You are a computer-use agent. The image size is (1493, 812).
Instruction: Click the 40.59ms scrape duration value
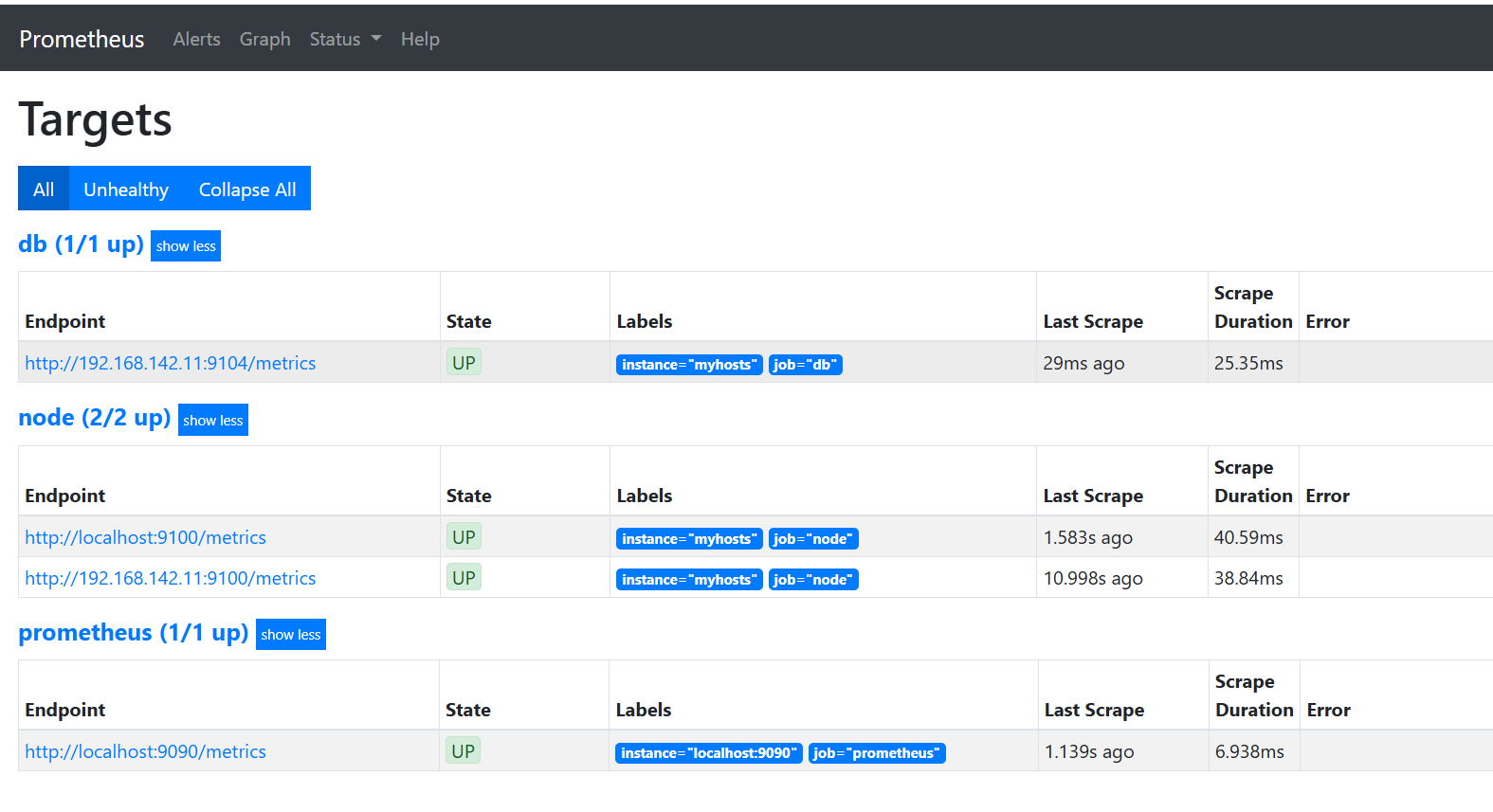click(1248, 537)
